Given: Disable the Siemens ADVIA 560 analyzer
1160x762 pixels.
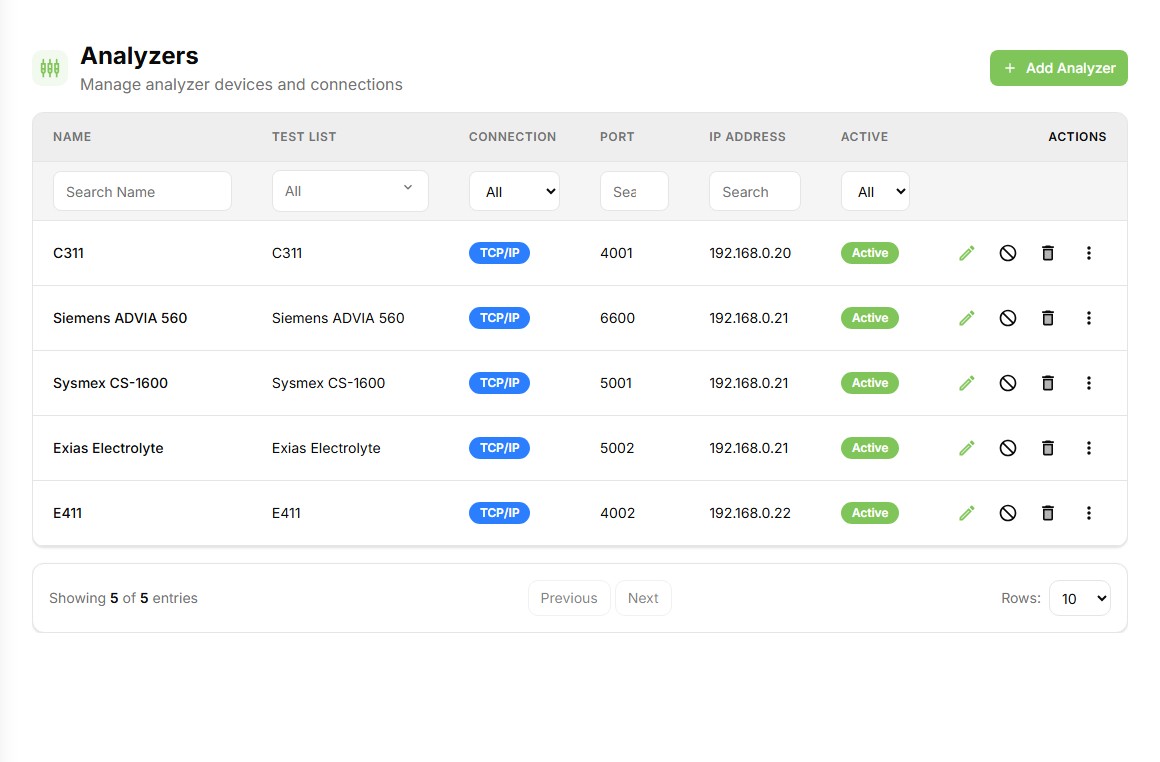Looking at the screenshot, I should point(1008,318).
